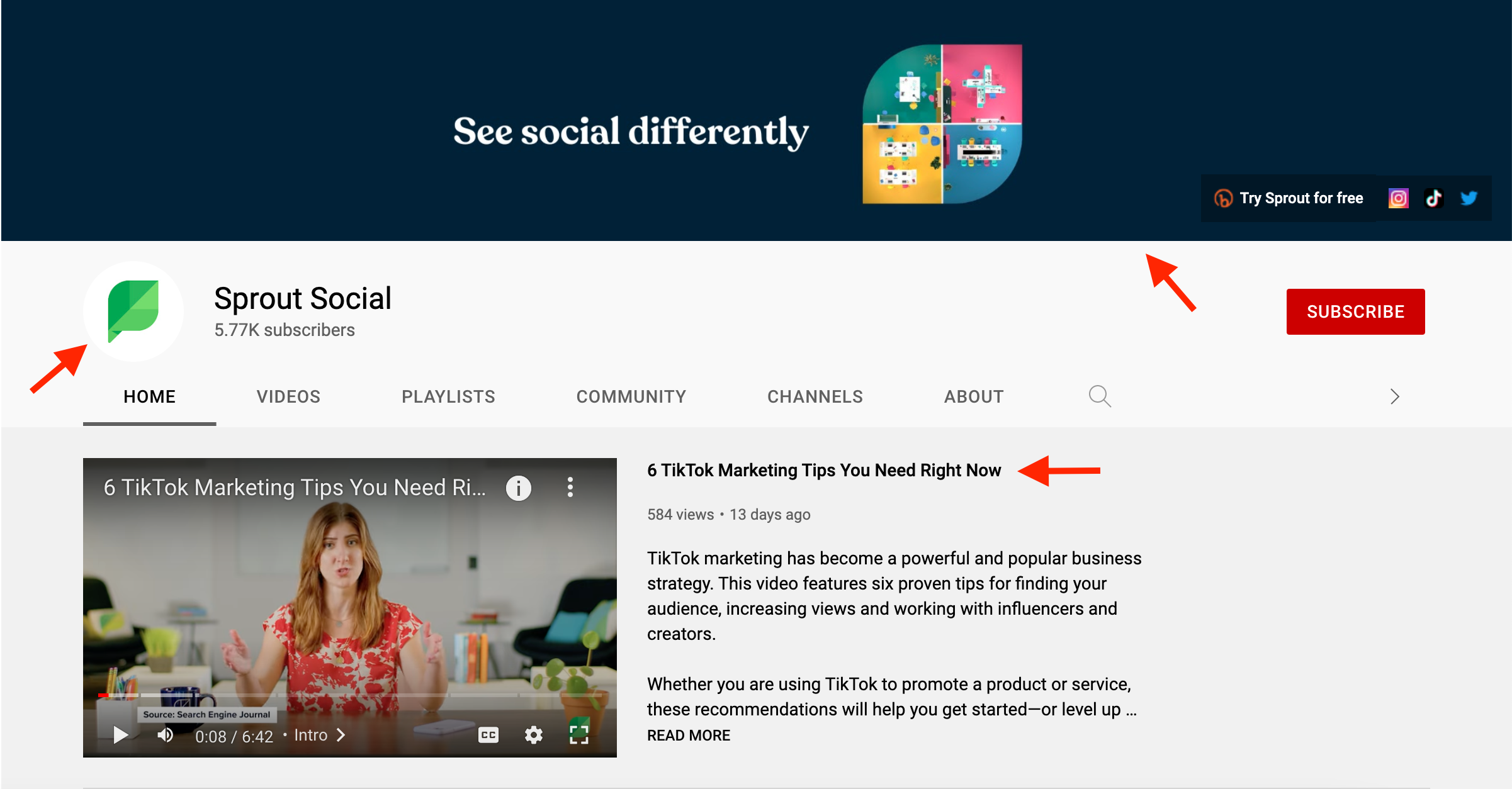
Task: Go to the Community tab
Action: 631,396
